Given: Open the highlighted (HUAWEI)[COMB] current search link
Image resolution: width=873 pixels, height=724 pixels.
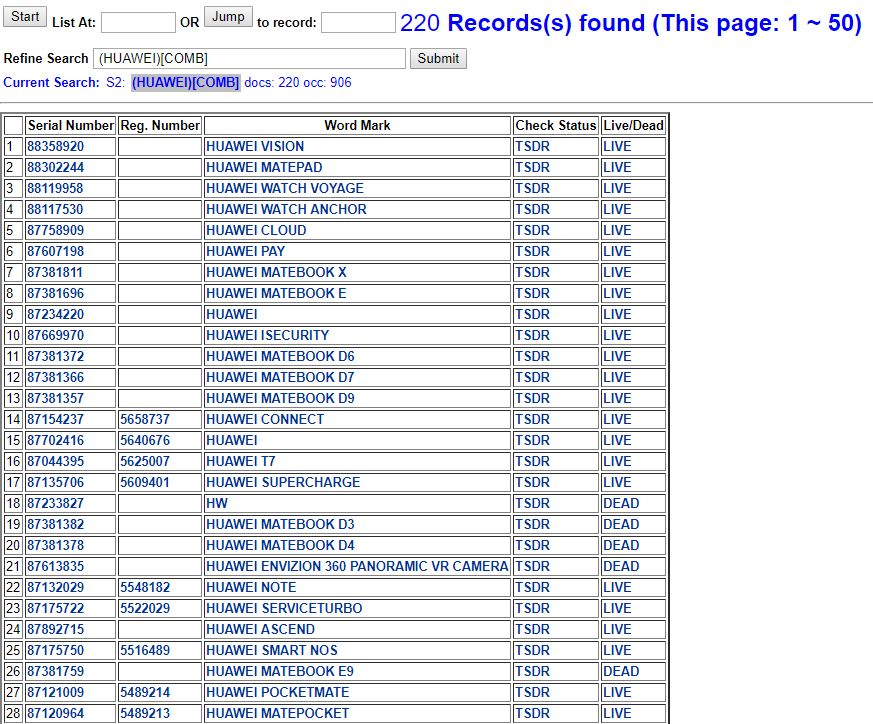Looking at the screenshot, I should pos(185,82).
